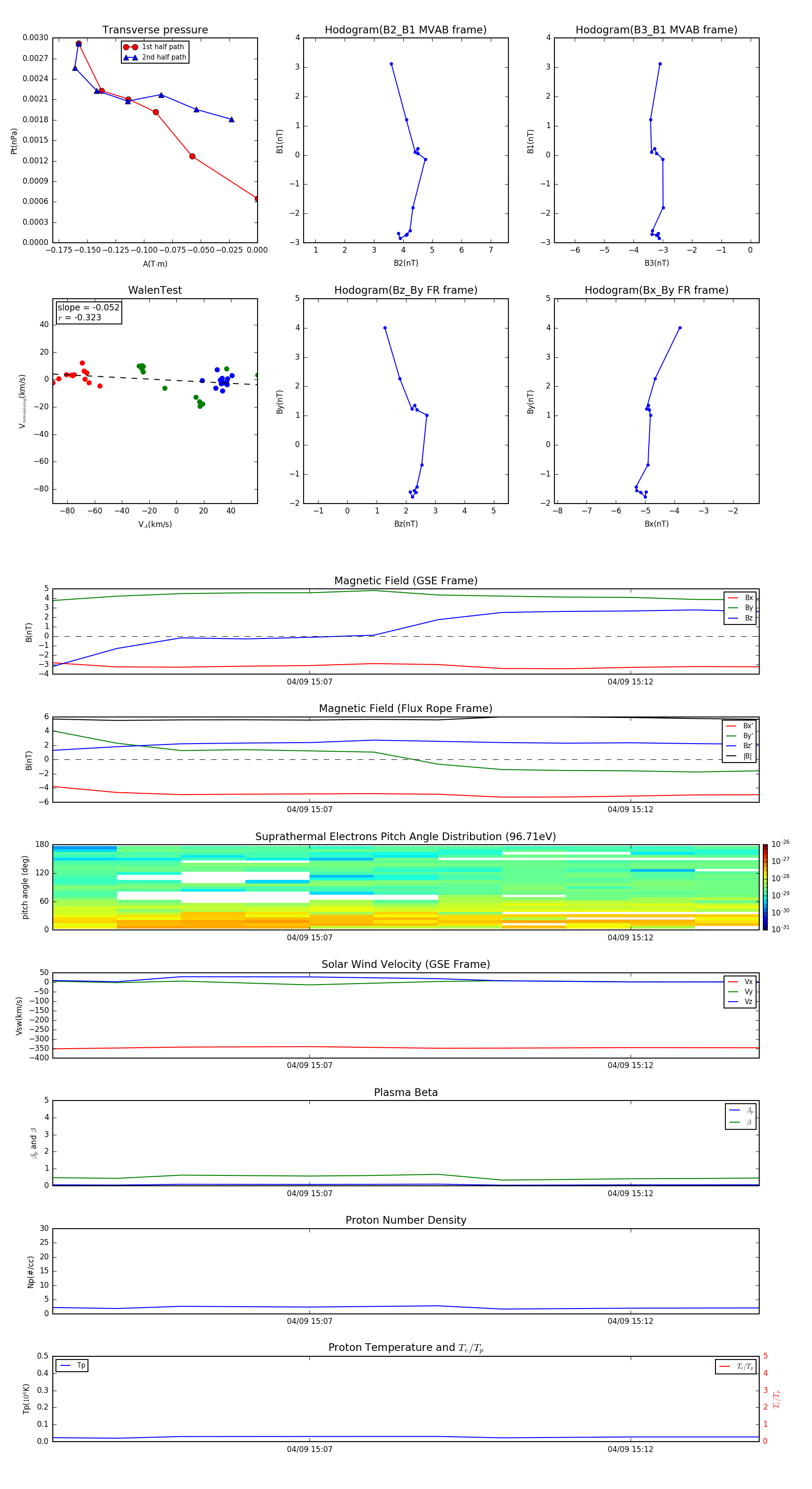Click the 'Transverse pressure' plot title
The height and width of the screenshot is (1489, 812).
tap(155, 30)
